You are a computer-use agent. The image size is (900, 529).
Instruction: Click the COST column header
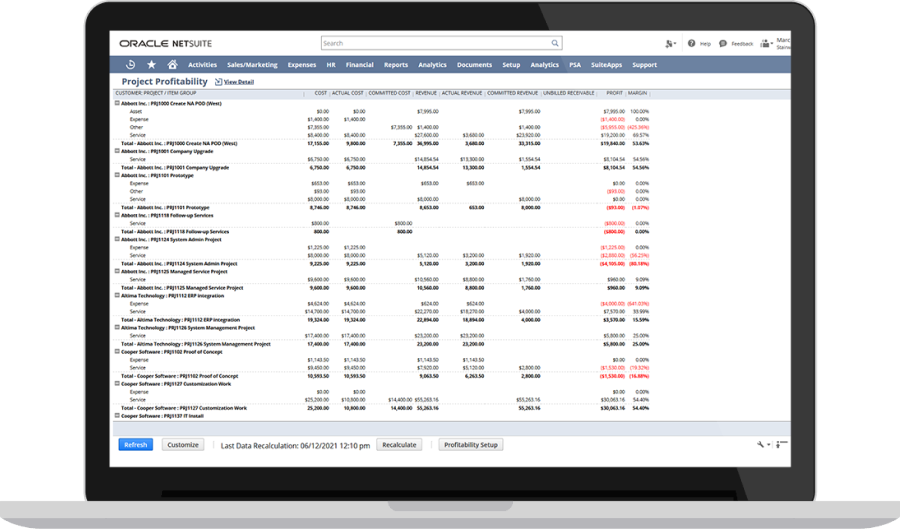click(321, 93)
